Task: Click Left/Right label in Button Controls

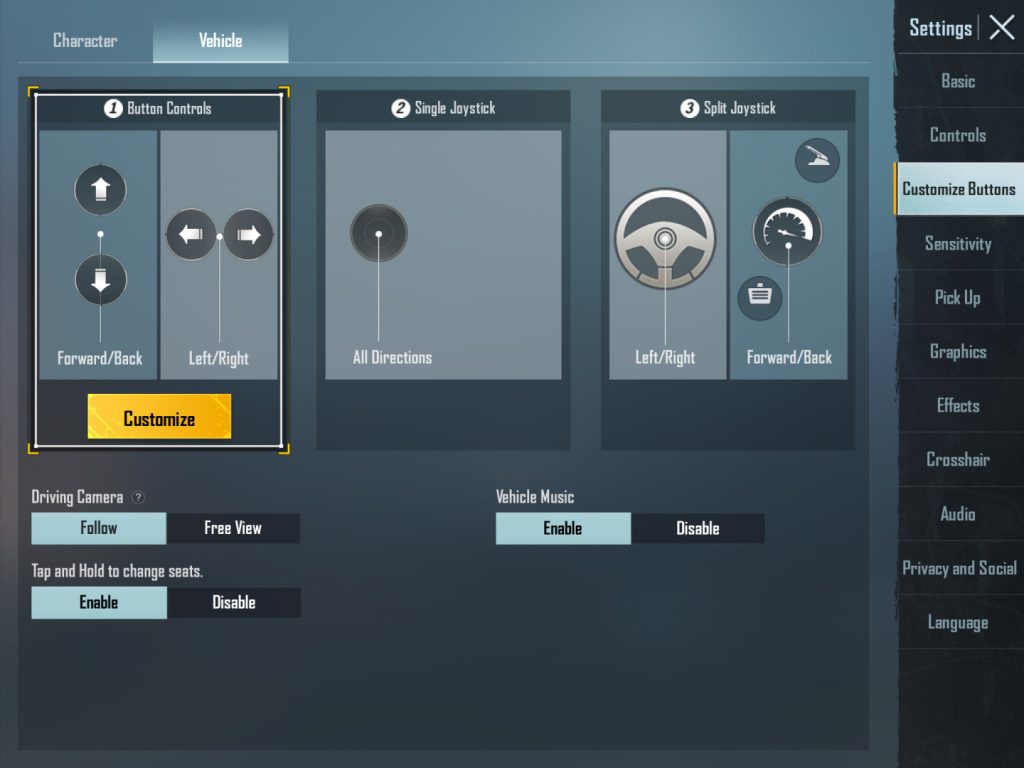Action: tap(219, 359)
